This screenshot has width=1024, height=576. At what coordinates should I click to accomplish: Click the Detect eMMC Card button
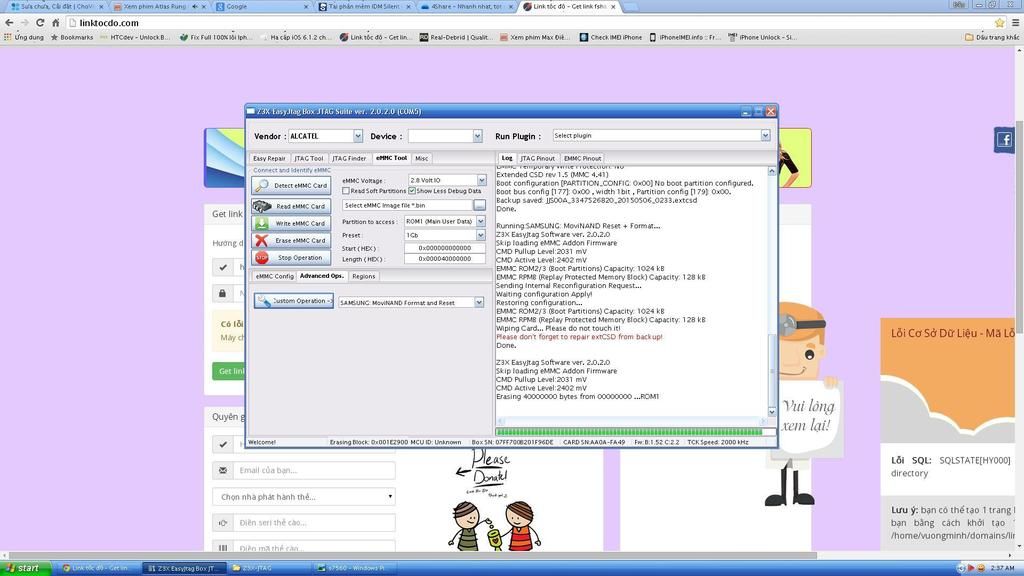pyautogui.click(x=291, y=185)
